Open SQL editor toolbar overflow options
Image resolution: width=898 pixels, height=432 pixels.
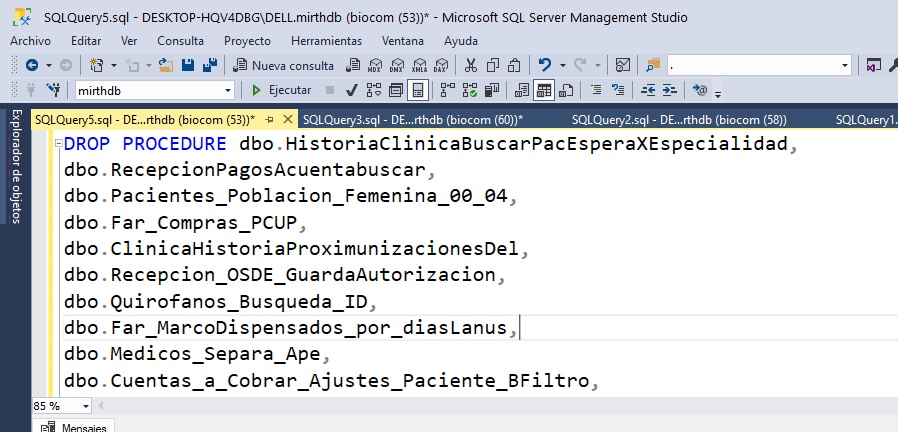(718, 93)
